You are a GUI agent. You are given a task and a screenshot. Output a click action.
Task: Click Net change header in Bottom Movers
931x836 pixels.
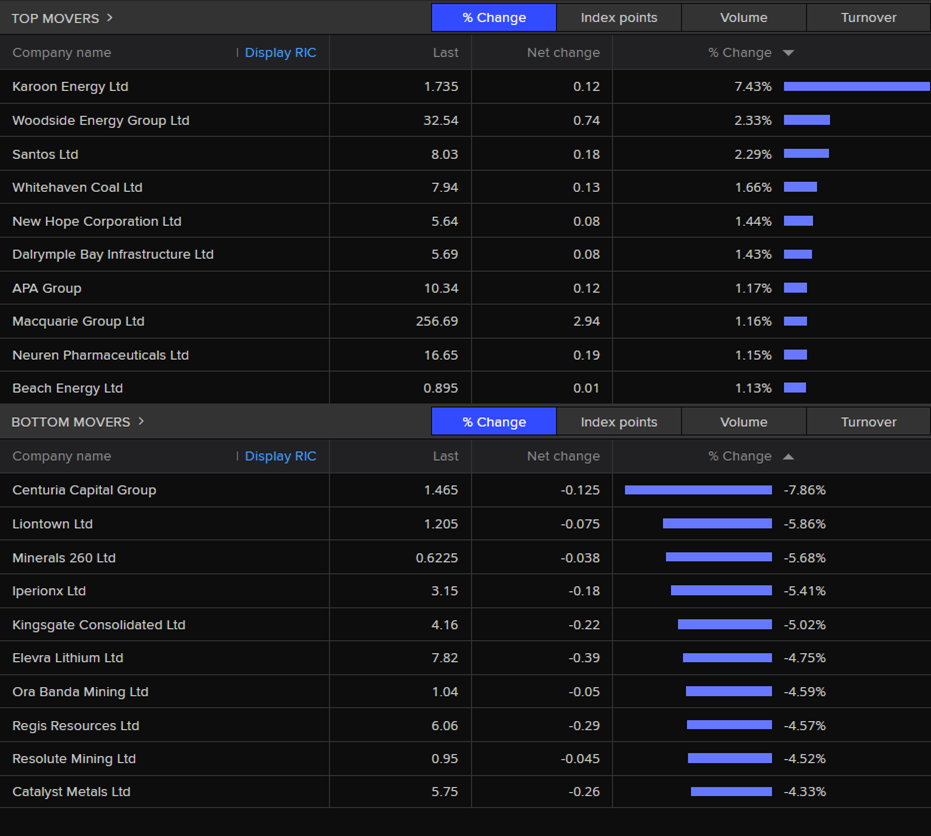(x=563, y=457)
